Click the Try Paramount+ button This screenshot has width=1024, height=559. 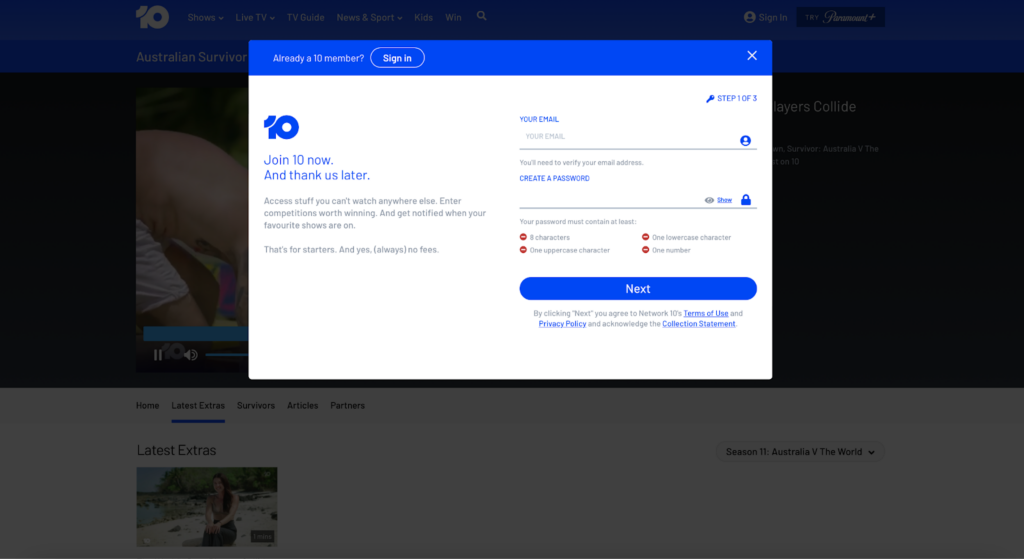point(840,18)
